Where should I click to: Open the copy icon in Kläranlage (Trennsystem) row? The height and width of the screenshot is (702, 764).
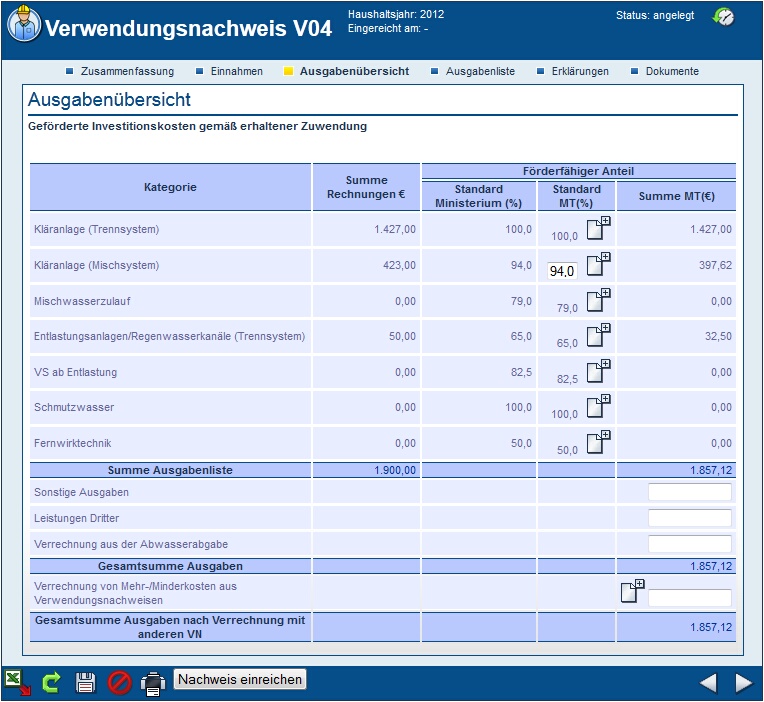coord(598,228)
